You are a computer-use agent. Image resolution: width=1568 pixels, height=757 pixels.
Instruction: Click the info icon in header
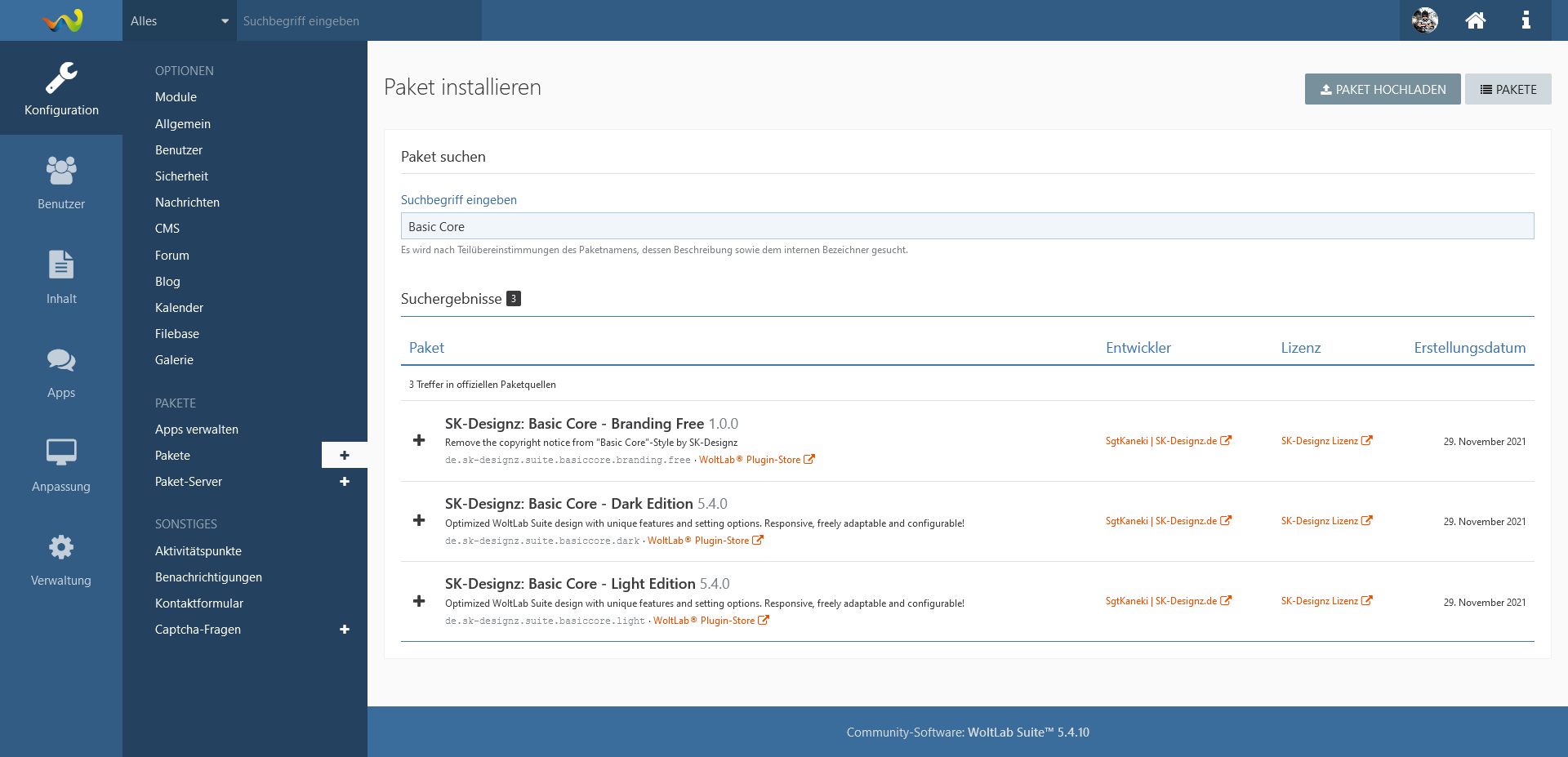pyautogui.click(x=1526, y=20)
